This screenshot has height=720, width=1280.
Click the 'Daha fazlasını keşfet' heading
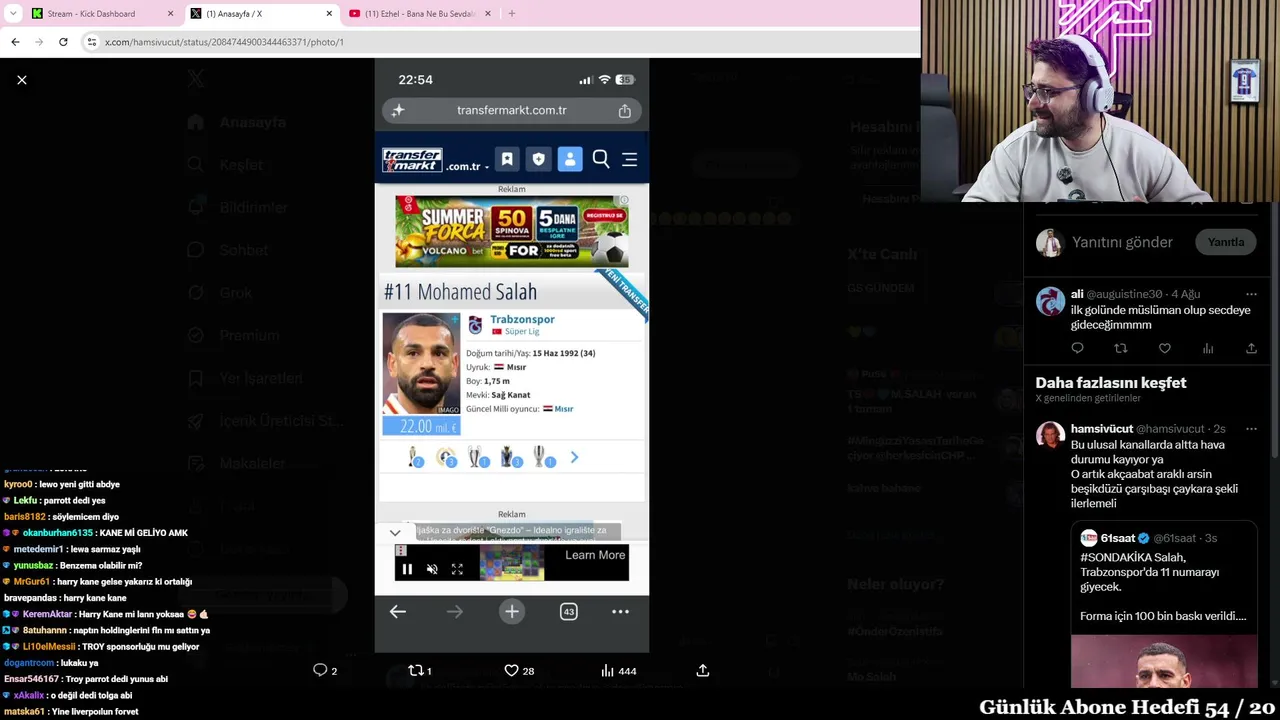(x=1111, y=383)
